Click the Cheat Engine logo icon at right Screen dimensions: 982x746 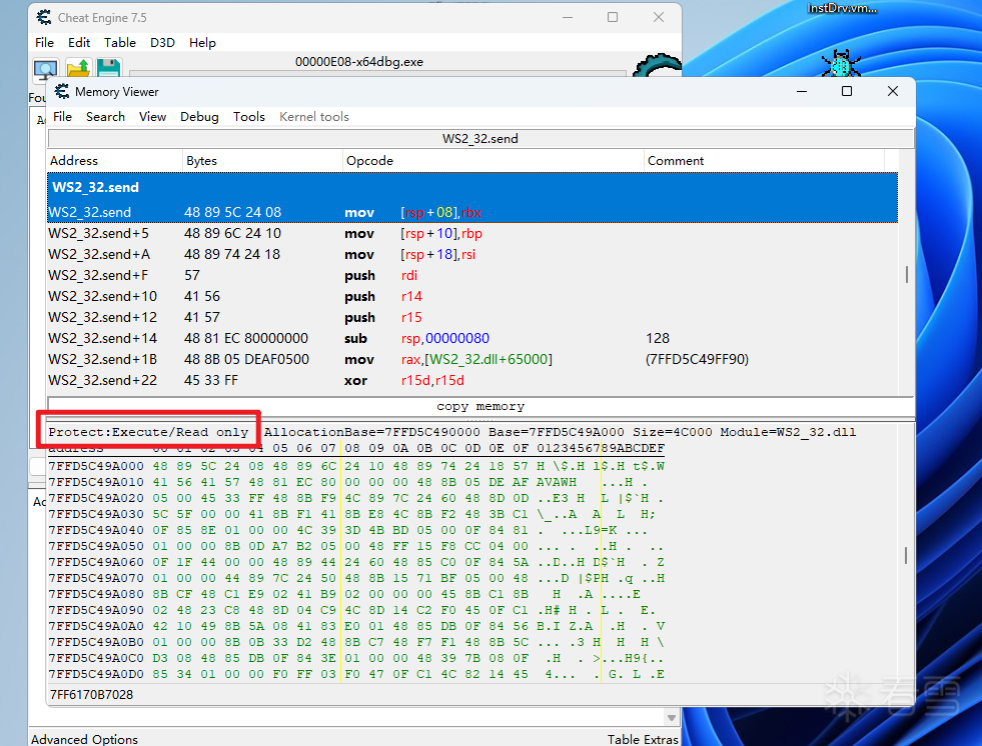pos(657,65)
